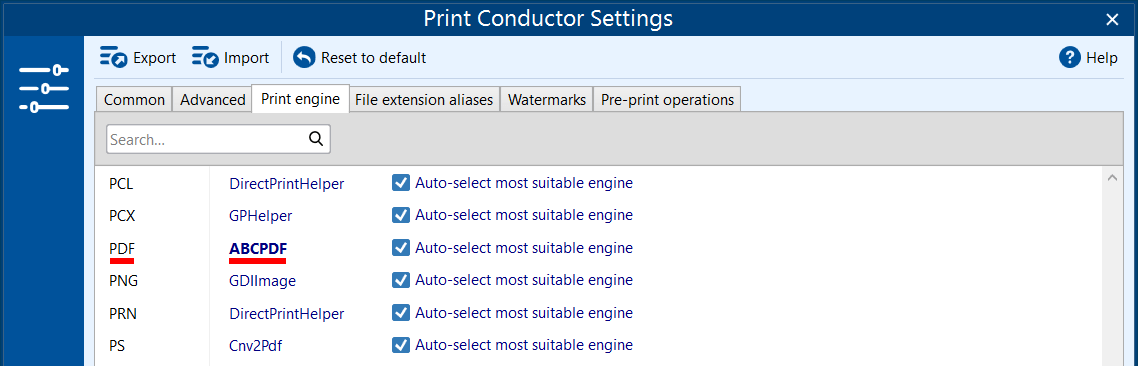Open the Cnv2Pdf engine dropdown for PS
The height and width of the screenshot is (366, 1138).
(255, 346)
